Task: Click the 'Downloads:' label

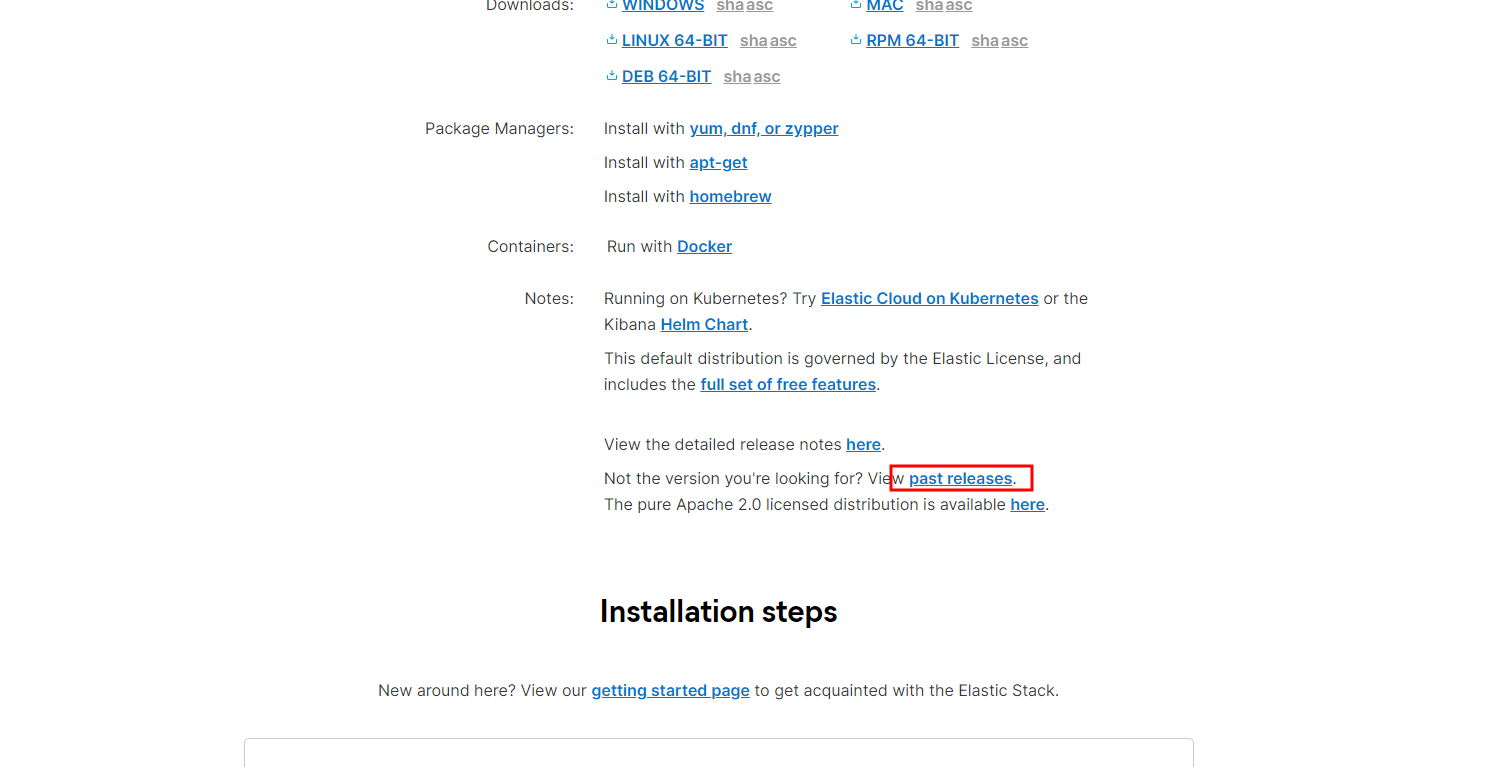Action: tap(531, 6)
